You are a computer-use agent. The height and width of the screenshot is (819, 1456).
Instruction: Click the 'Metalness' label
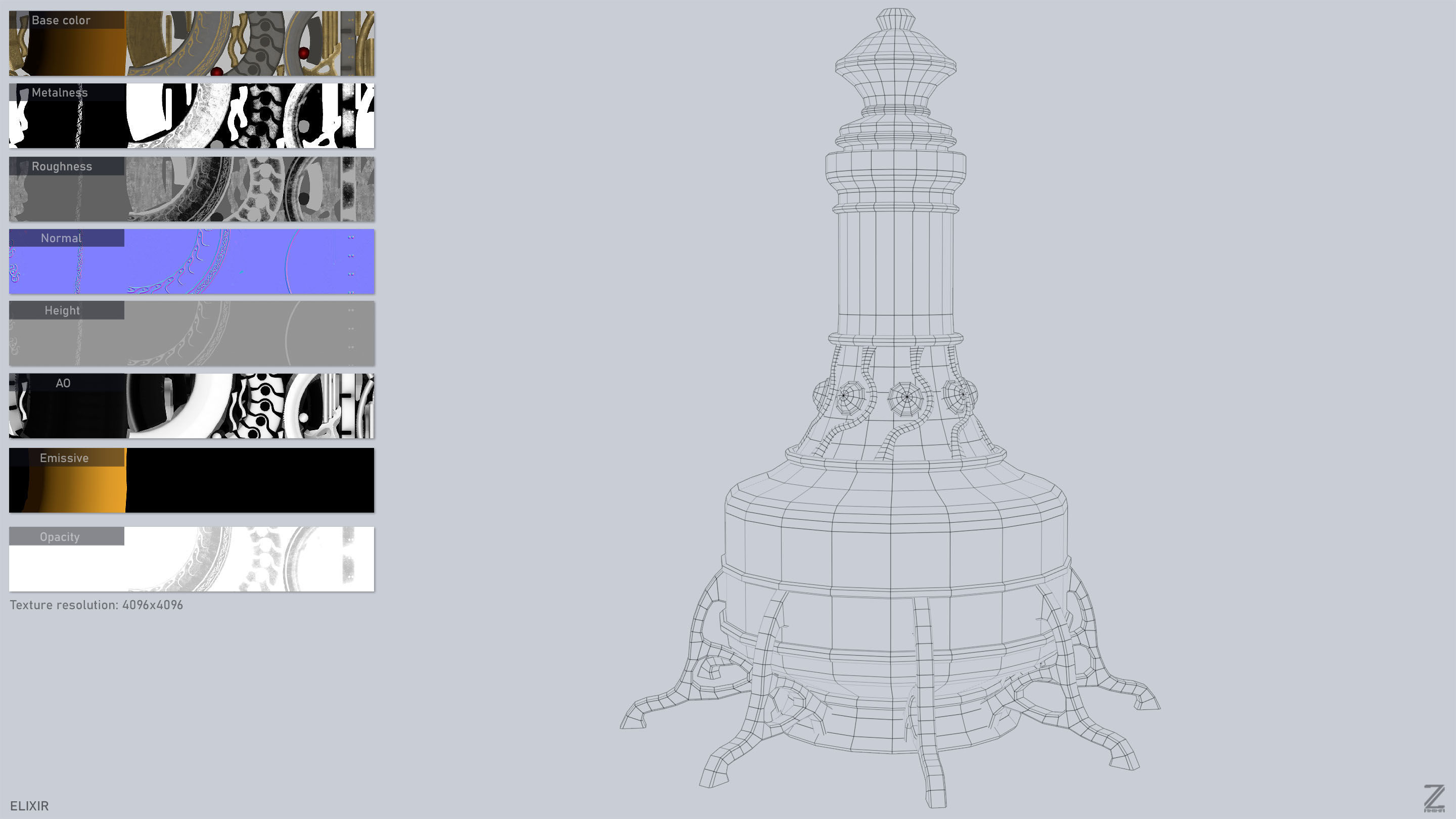point(60,93)
